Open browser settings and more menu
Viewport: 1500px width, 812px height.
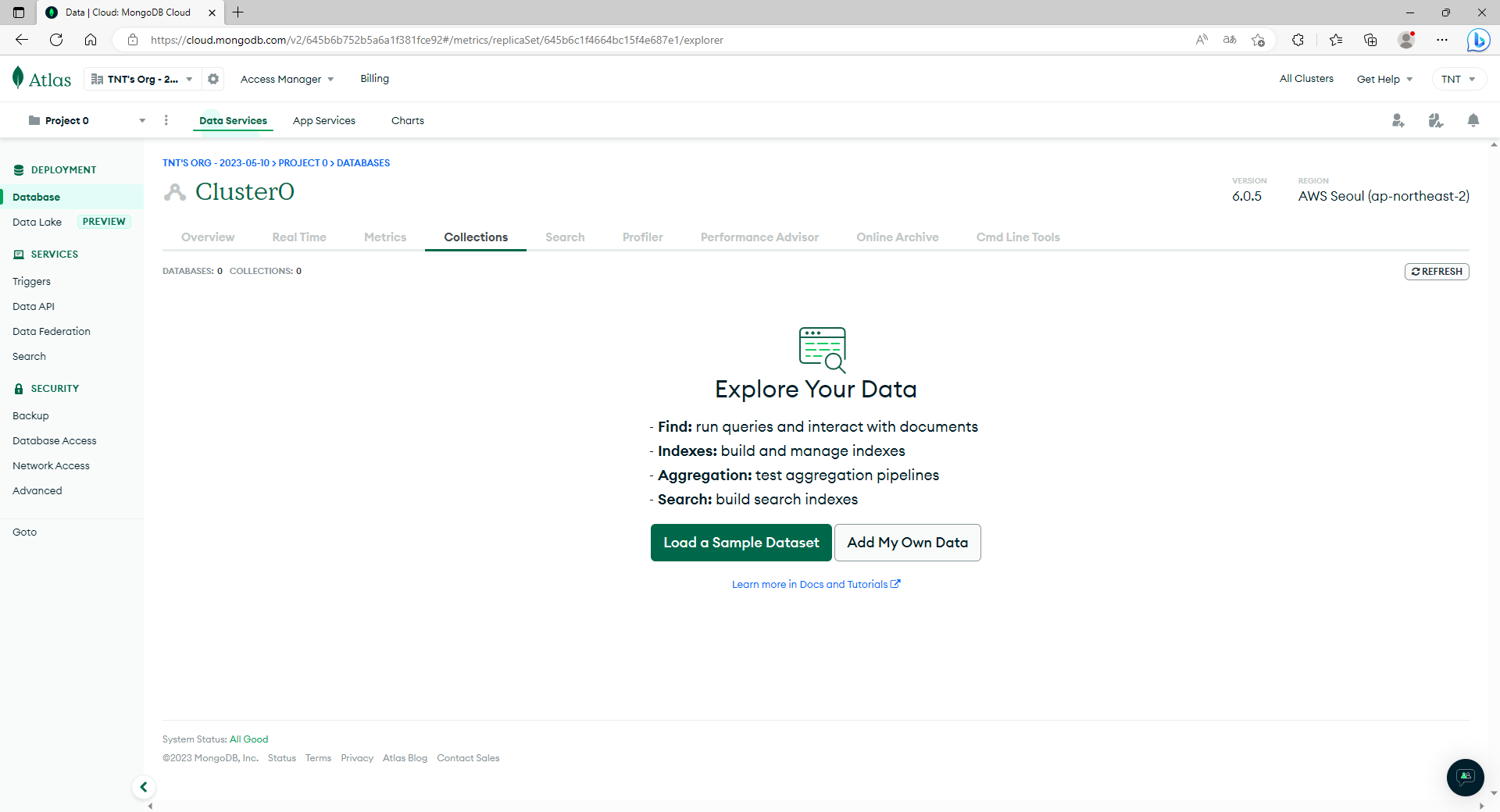click(1442, 40)
